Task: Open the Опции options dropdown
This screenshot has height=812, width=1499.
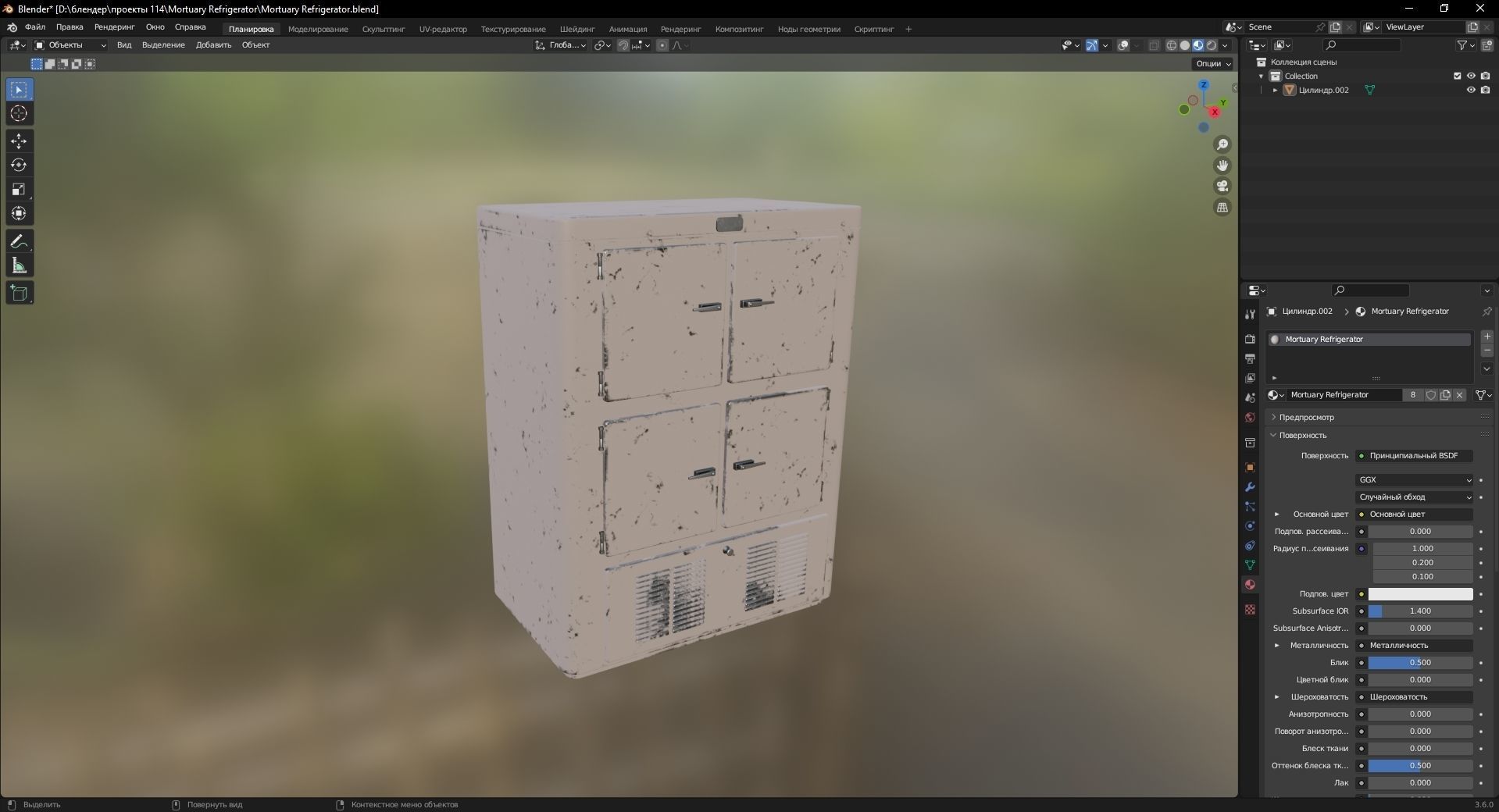Action: (1212, 64)
